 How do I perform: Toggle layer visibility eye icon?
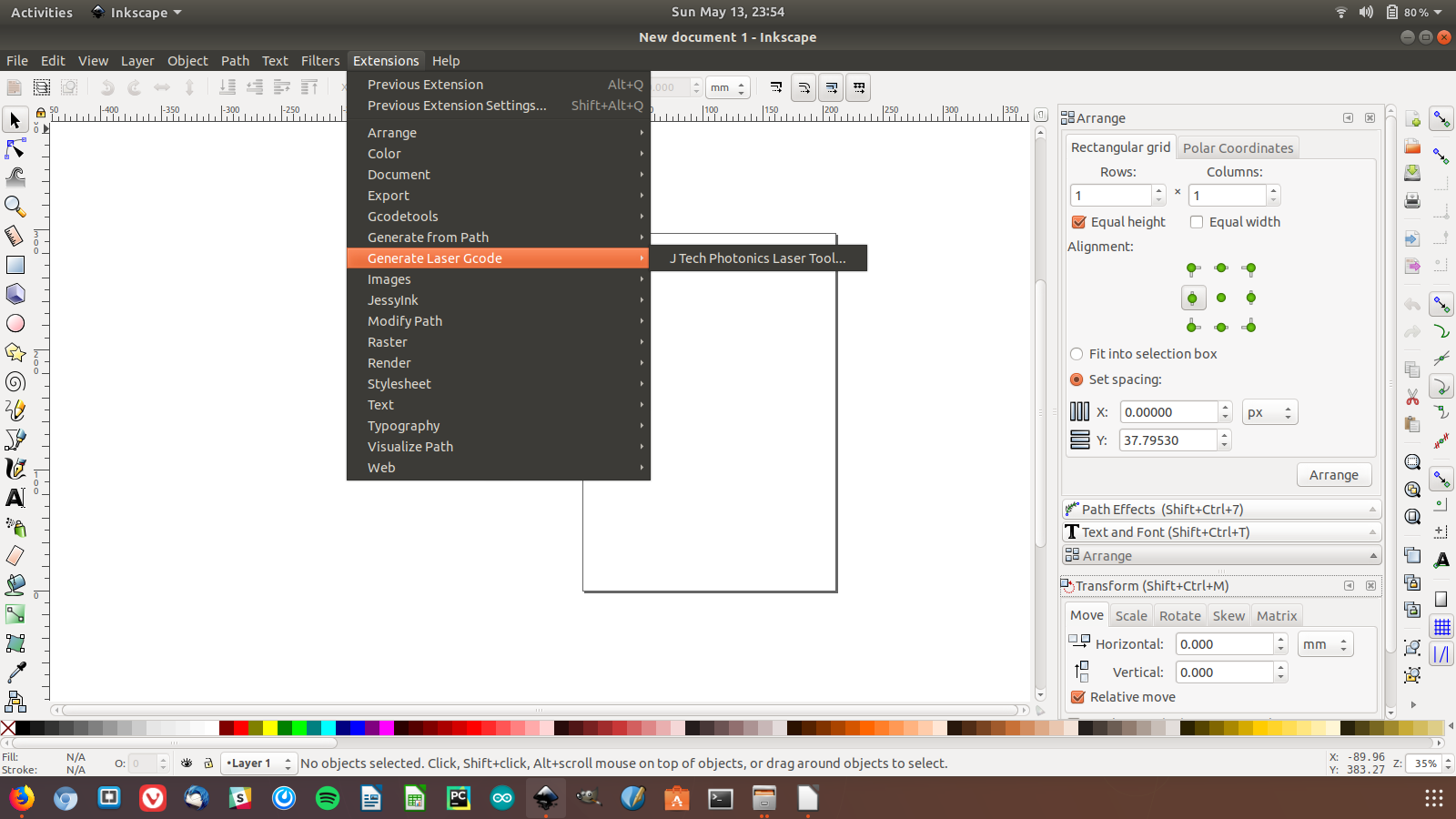pos(187,763)
